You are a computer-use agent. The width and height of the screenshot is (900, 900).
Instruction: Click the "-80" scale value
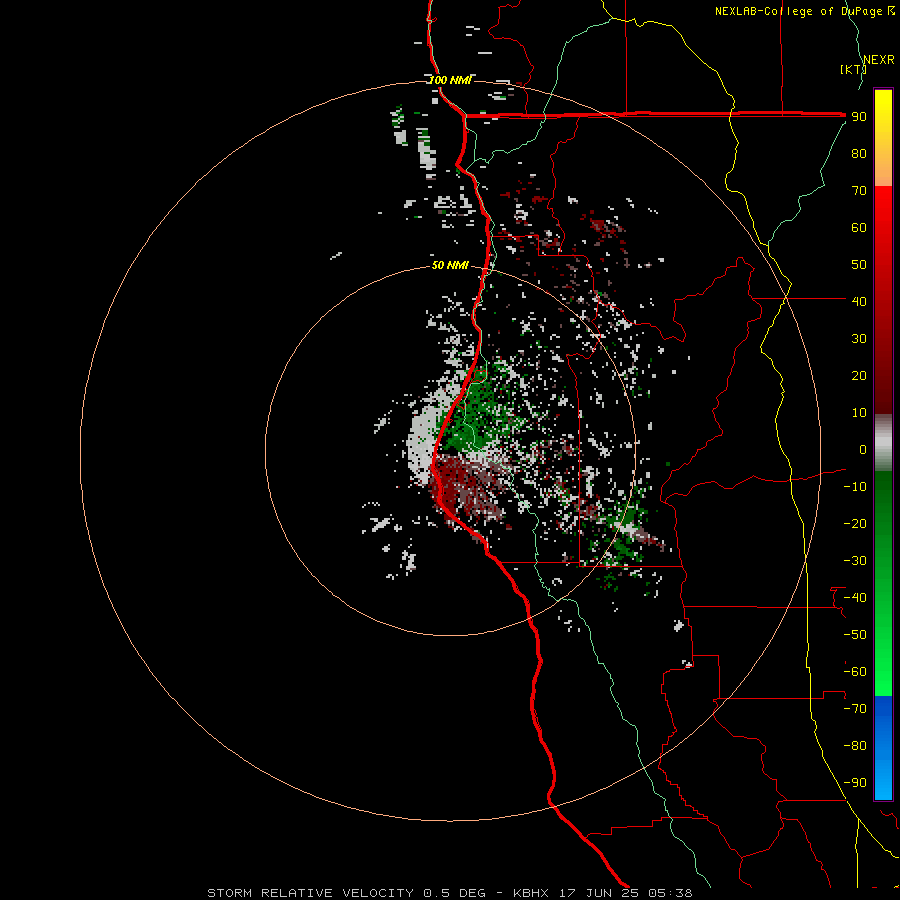click(x=855, y=746)
